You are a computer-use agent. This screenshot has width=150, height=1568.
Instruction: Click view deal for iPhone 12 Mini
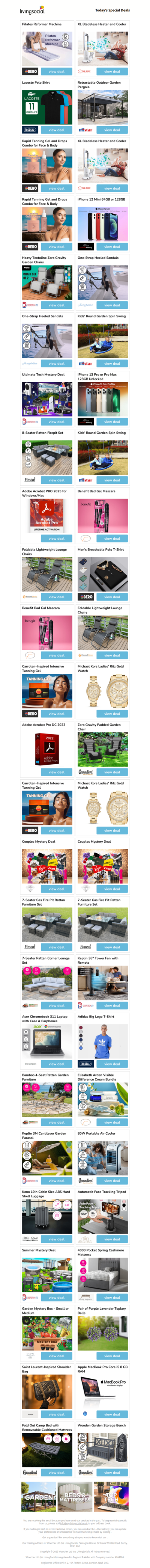112,246
